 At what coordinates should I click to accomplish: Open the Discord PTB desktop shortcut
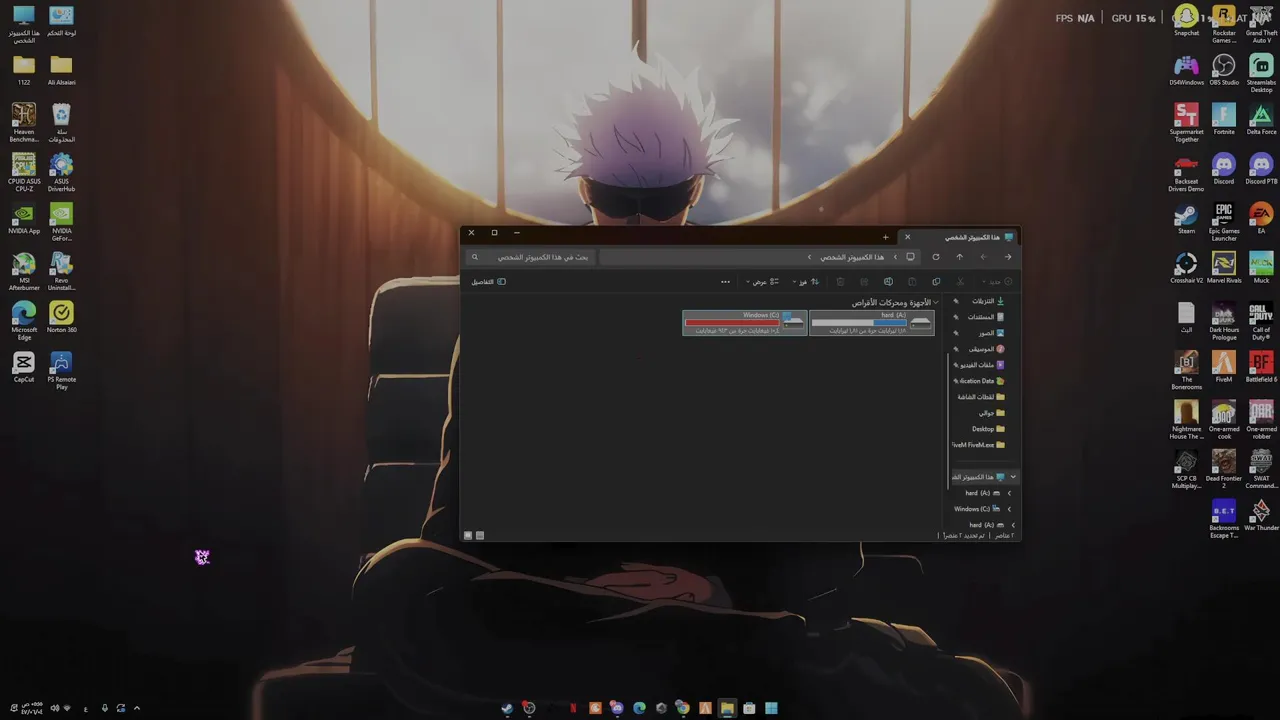(x=1261, y=169)
